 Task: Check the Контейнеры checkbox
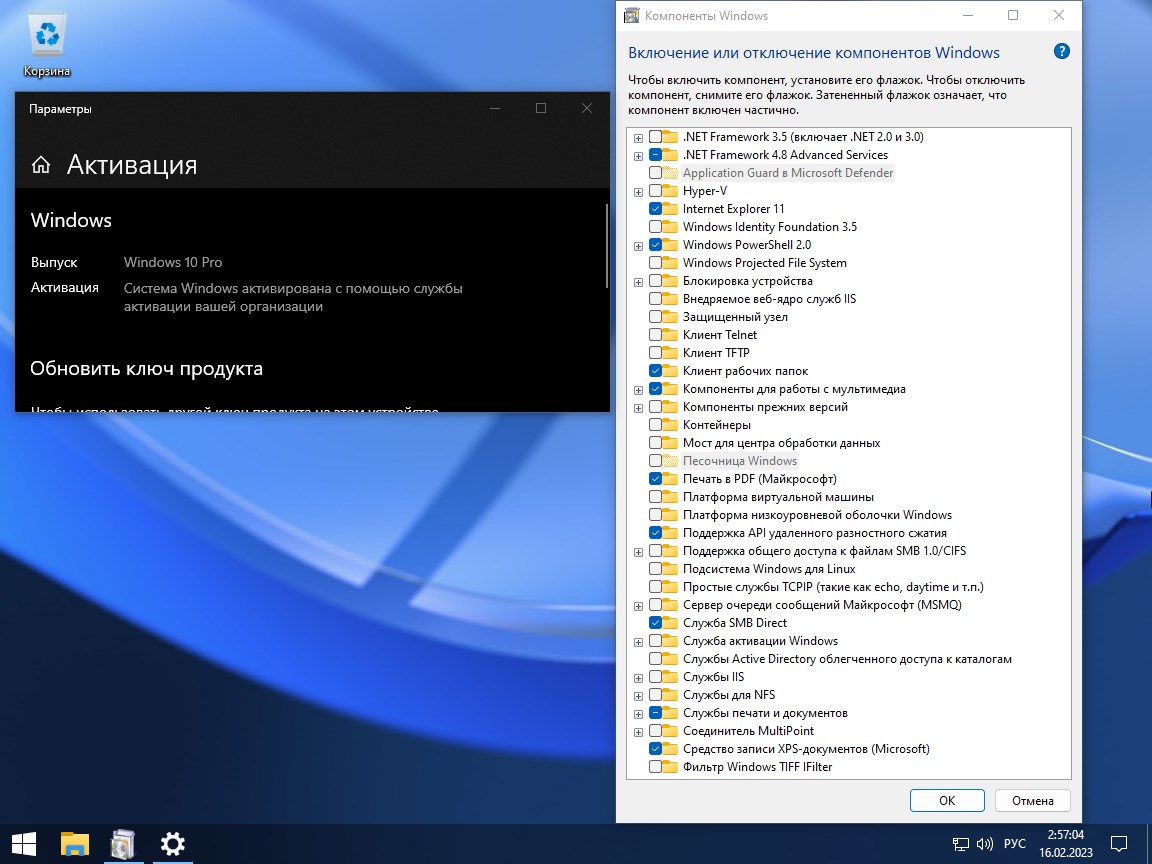pos(655,425)
